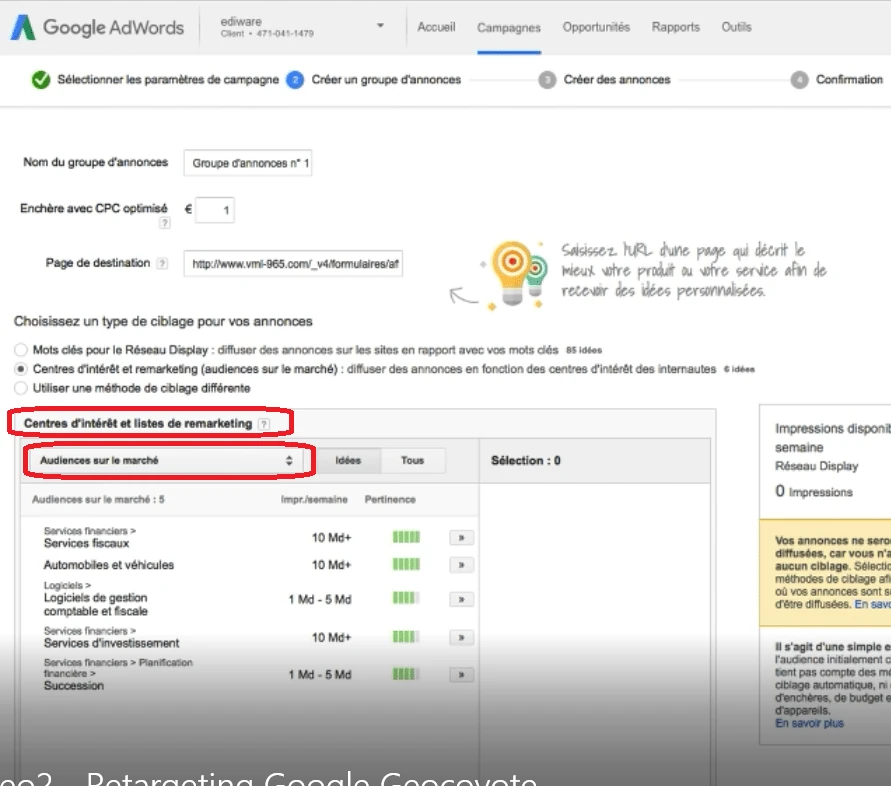This screenshot has width=891, height=786.
Task: Select Mots clés pour le Réseau Display
Action: click(21, 351)
